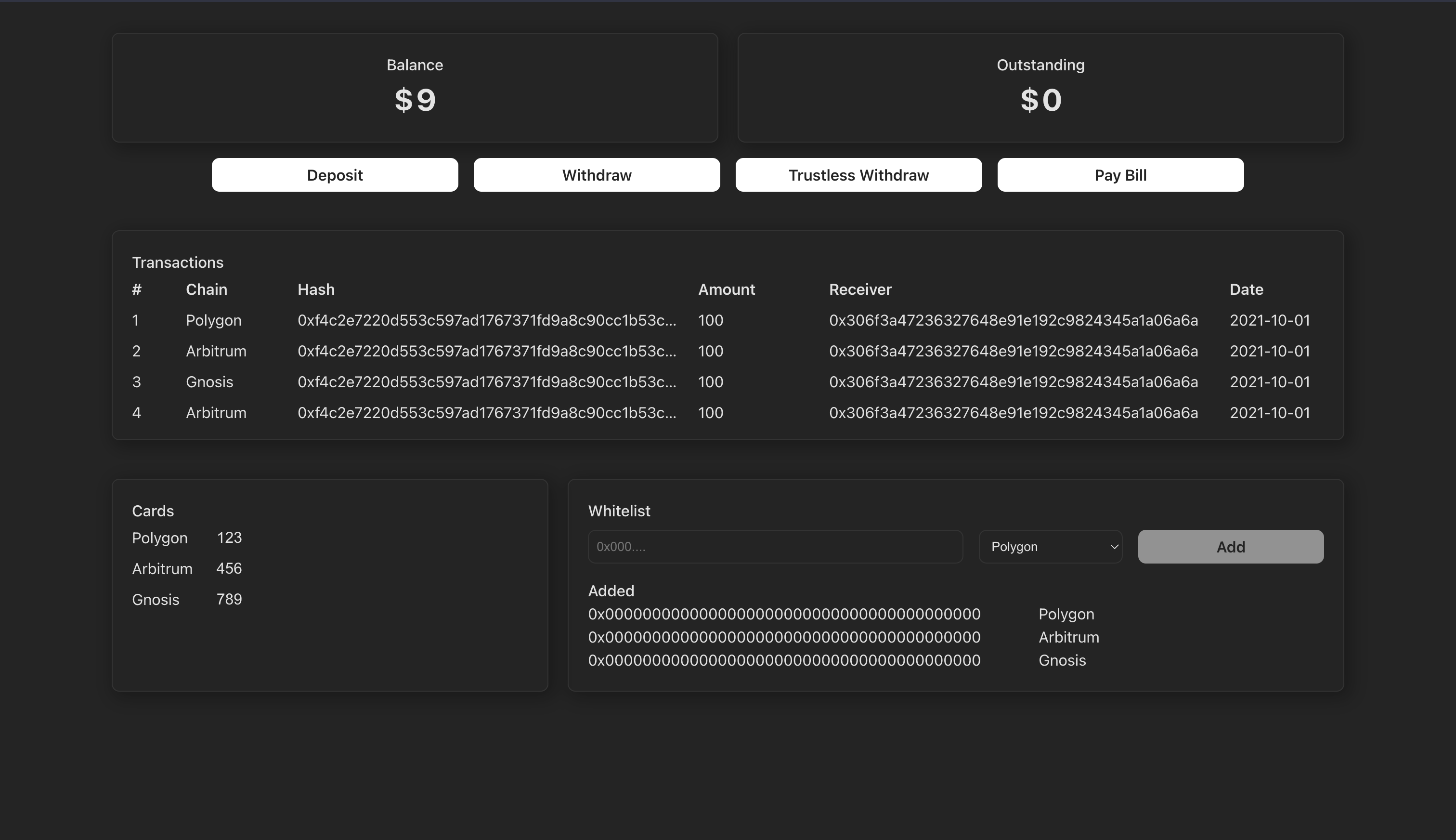The image size is (1456, 840).
Task: Click transaction number 4
Action: [x=136, y=412]
